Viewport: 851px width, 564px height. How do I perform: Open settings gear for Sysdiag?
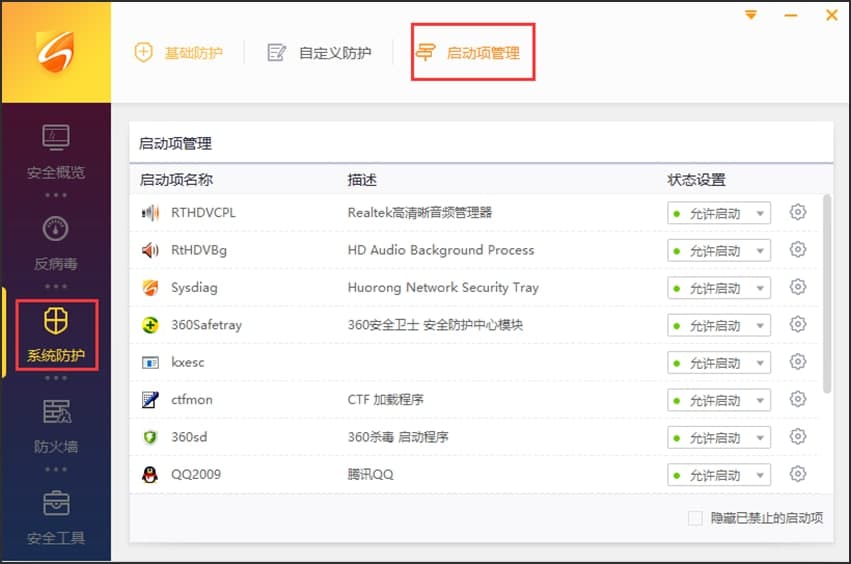tap(797, 287)
